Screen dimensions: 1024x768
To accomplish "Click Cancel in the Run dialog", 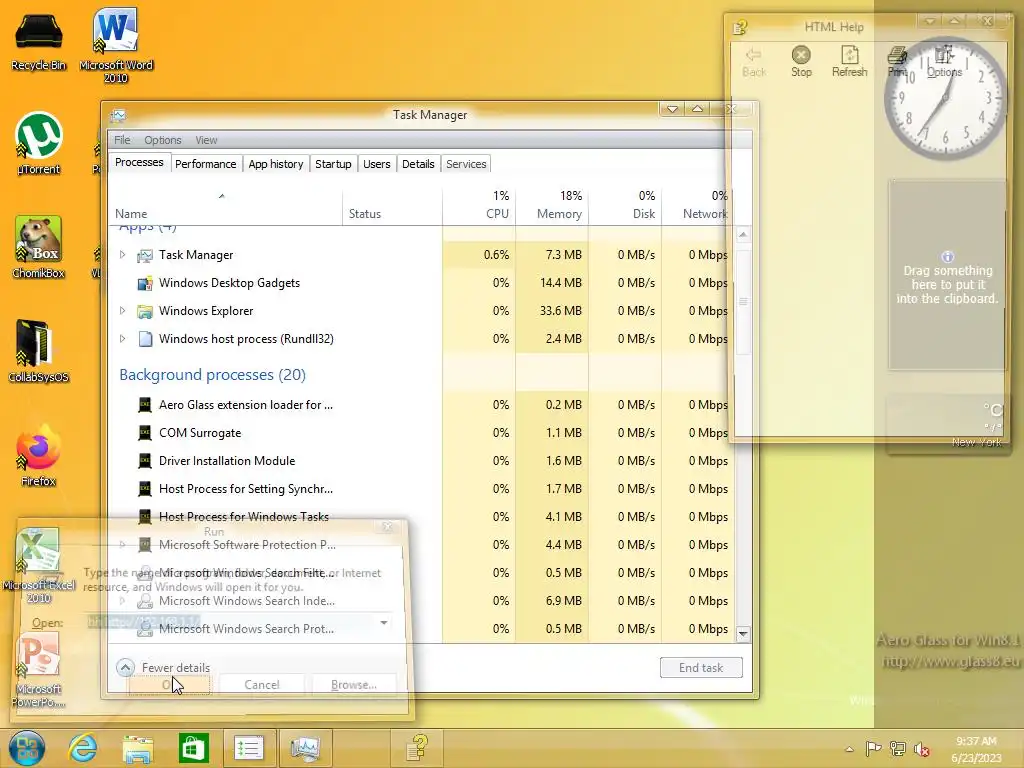I will coord(262,684).
